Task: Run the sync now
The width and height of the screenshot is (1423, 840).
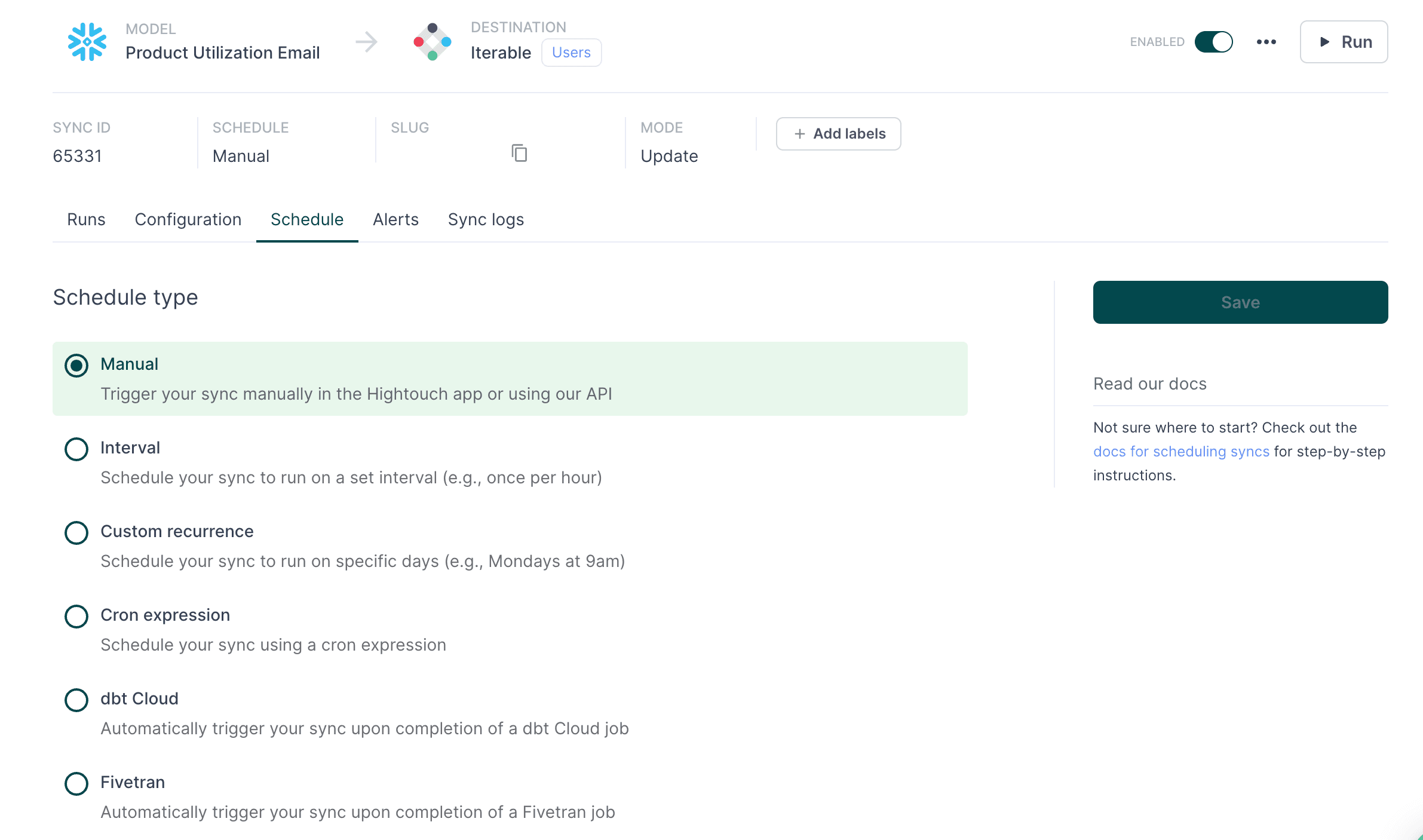Action: click(x=1344, y=42)
